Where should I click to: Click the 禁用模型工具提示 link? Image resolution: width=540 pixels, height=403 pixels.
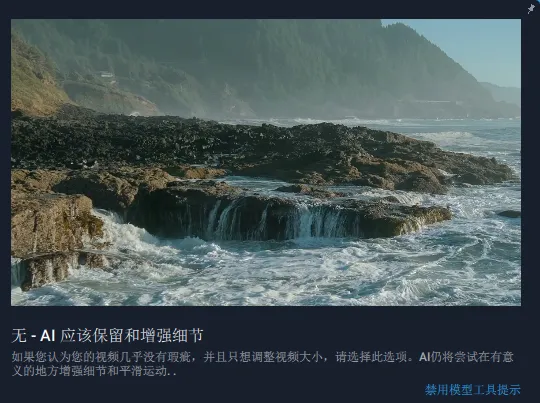[x=472, y=390]
